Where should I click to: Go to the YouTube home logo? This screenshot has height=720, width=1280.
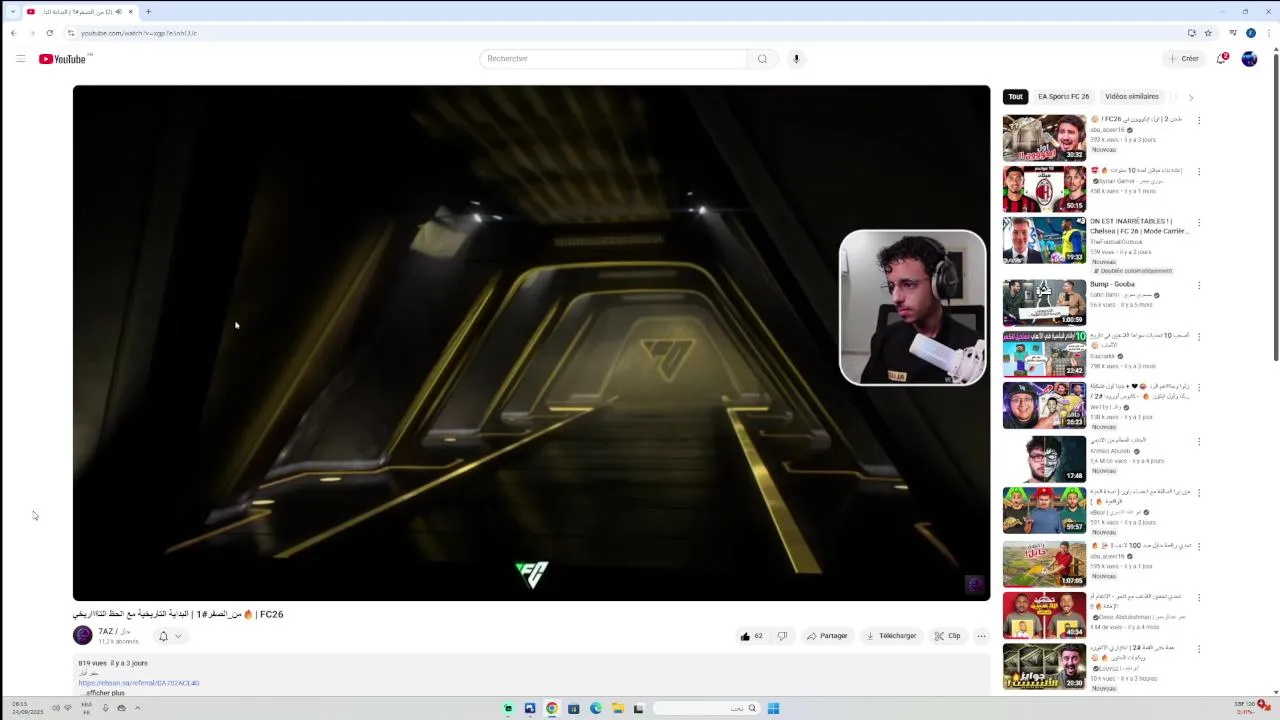(63, 59)
